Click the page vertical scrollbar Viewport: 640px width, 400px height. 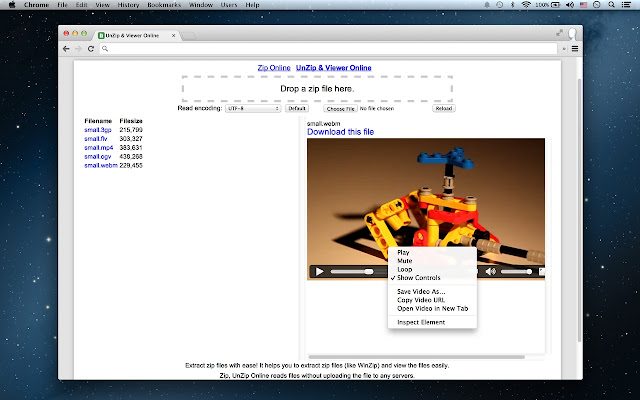[580, 210]
